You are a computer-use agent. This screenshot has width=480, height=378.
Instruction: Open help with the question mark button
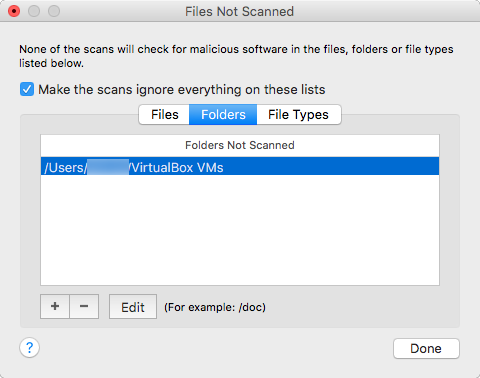pyautogui.click(x=29, y=348)
